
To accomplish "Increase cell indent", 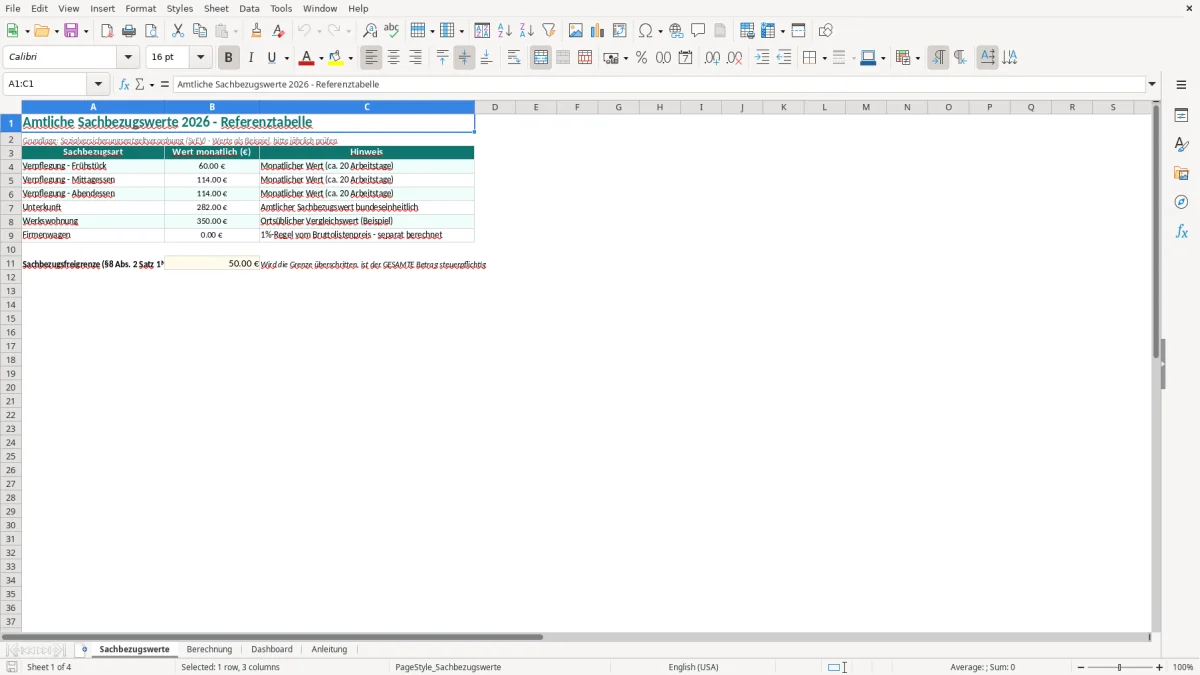I will (x=762, y=58).
